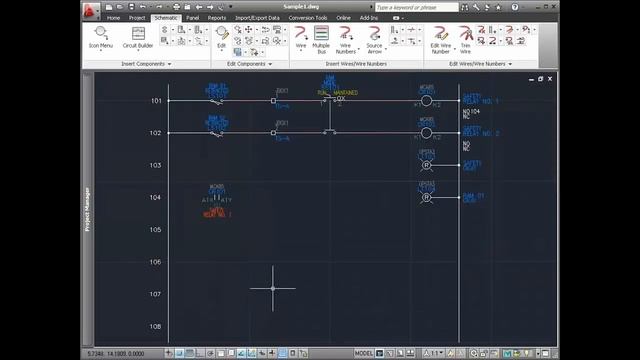Switch to the Panel ribbon tab
The image size is (640, 360).
pos(193,18)
